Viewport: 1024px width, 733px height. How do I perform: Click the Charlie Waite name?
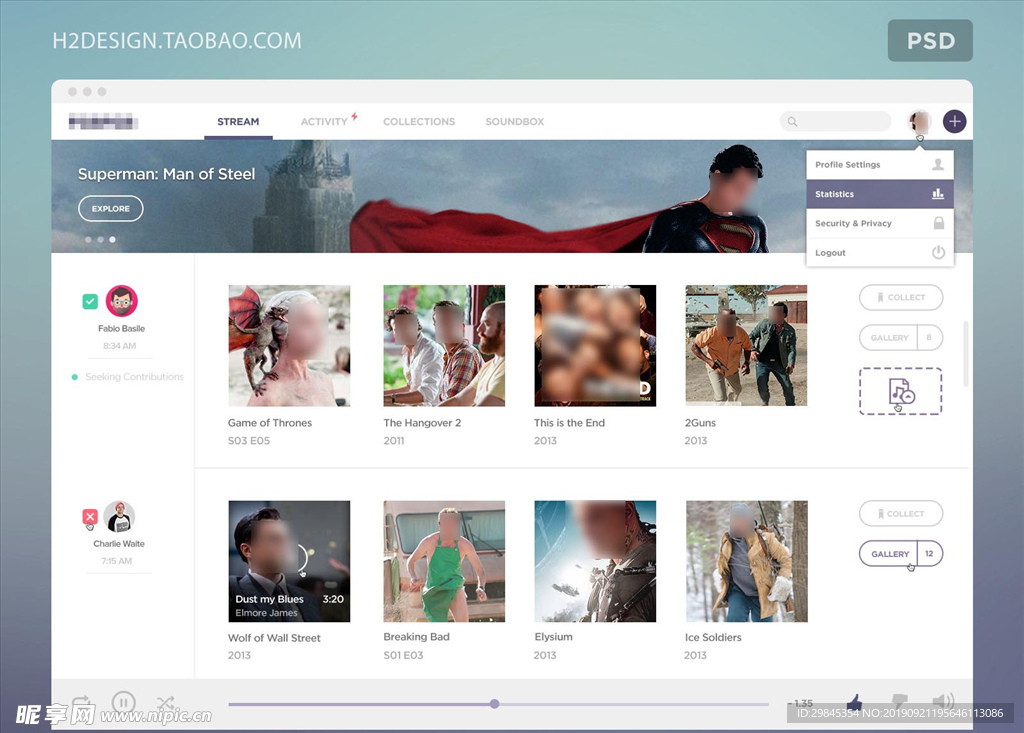(x=119, y=544)
